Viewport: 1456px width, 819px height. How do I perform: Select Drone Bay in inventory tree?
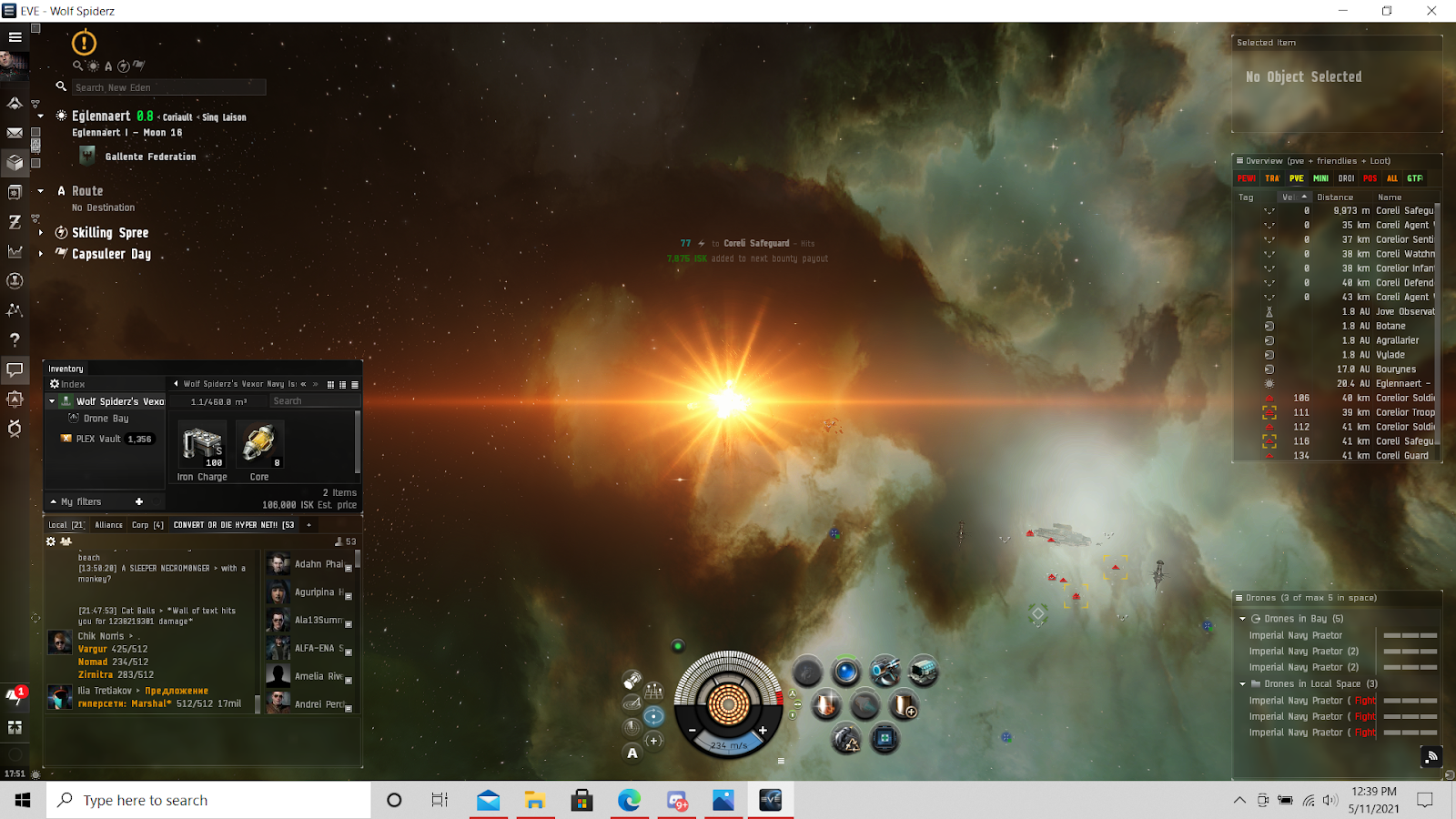(x=106, y=419)
